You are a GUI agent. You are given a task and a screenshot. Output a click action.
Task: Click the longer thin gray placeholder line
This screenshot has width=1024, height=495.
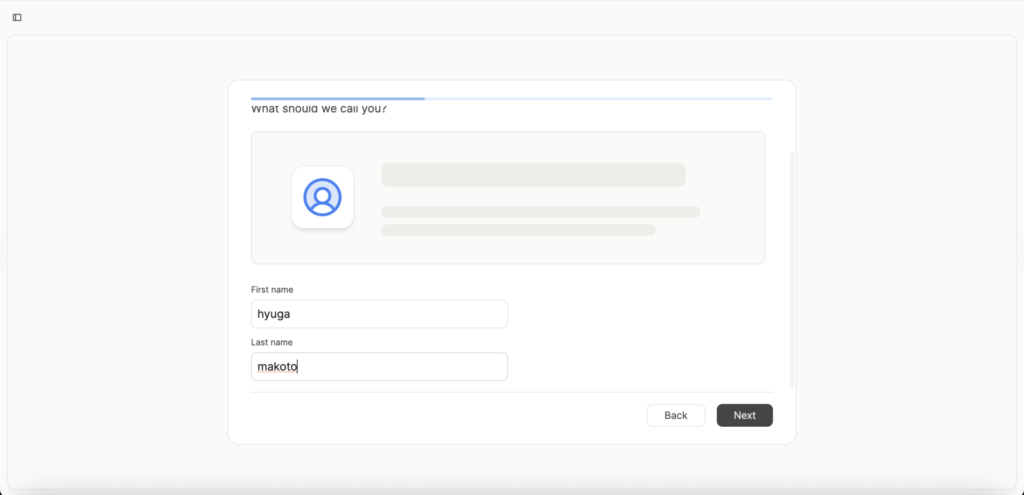pos(540,212)
